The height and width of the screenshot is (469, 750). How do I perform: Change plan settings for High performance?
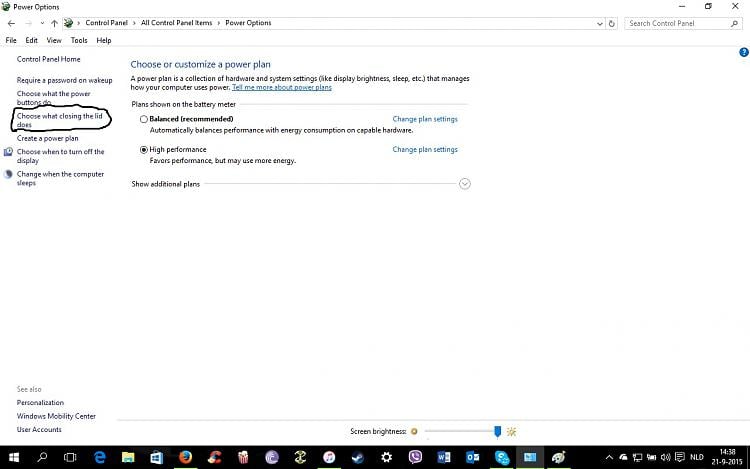[x=425, y=150]
